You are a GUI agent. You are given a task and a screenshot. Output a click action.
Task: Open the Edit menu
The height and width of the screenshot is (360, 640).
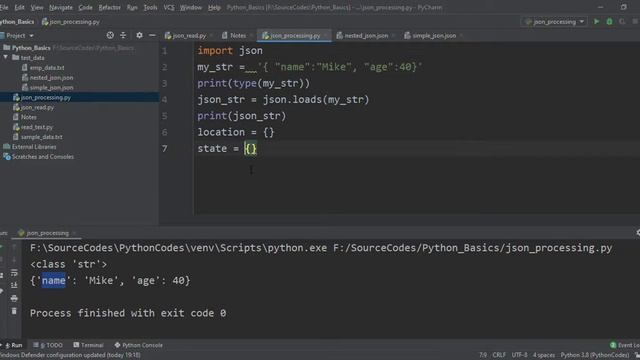[x=19, y=7]
